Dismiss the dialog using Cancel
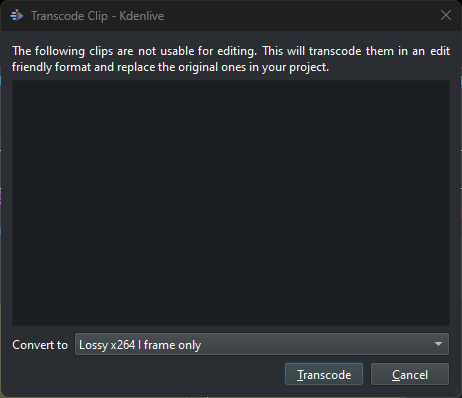This screenshot has width=462, height=398. 410,374
